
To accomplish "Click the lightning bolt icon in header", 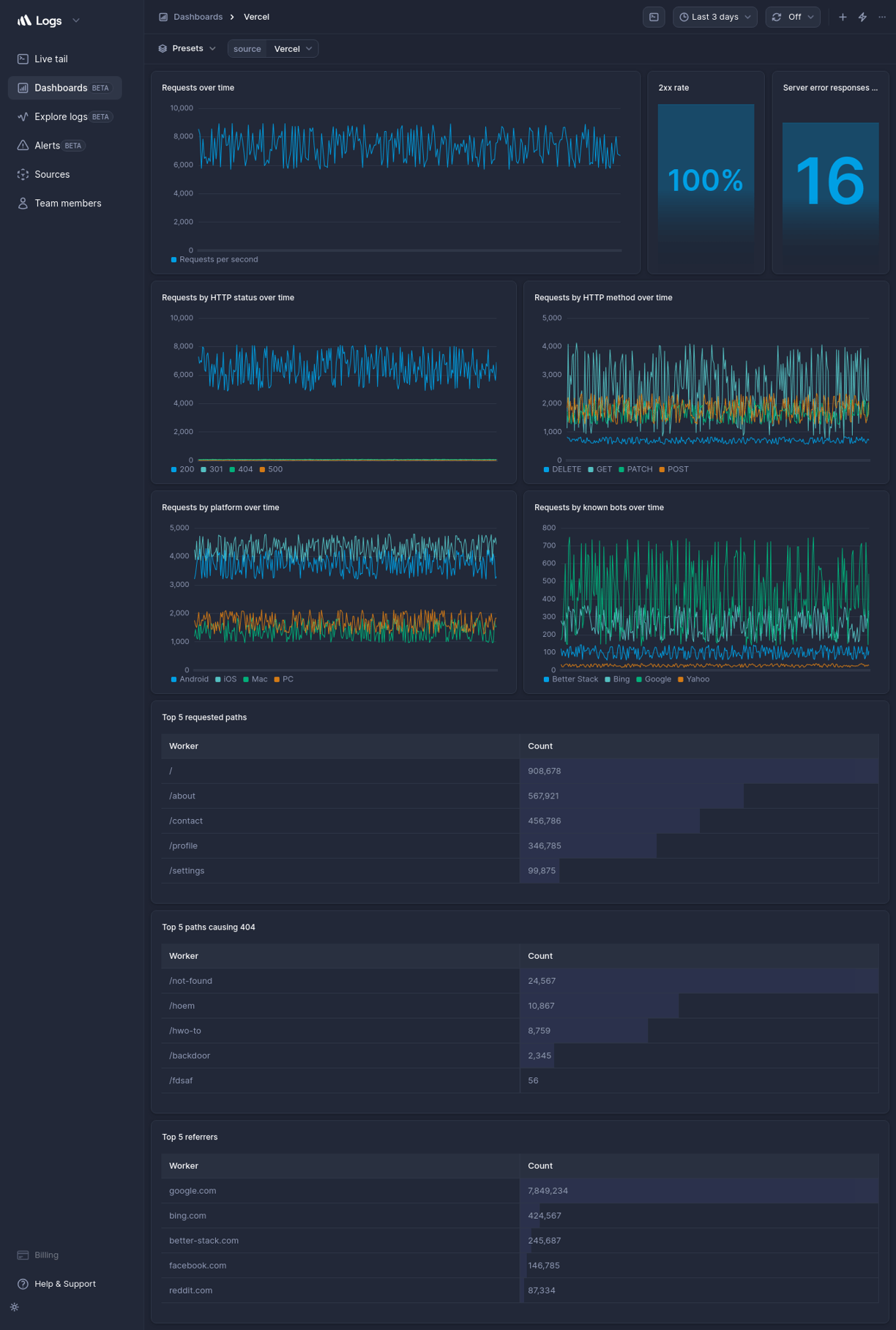I will (x=862, y=17).
